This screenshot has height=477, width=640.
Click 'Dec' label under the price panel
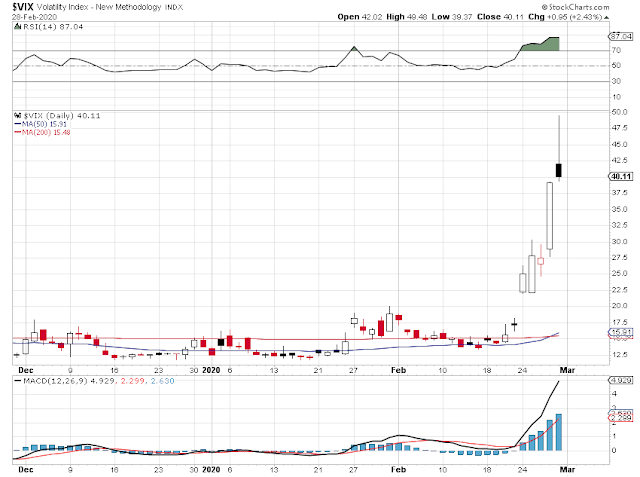[26, 370]
